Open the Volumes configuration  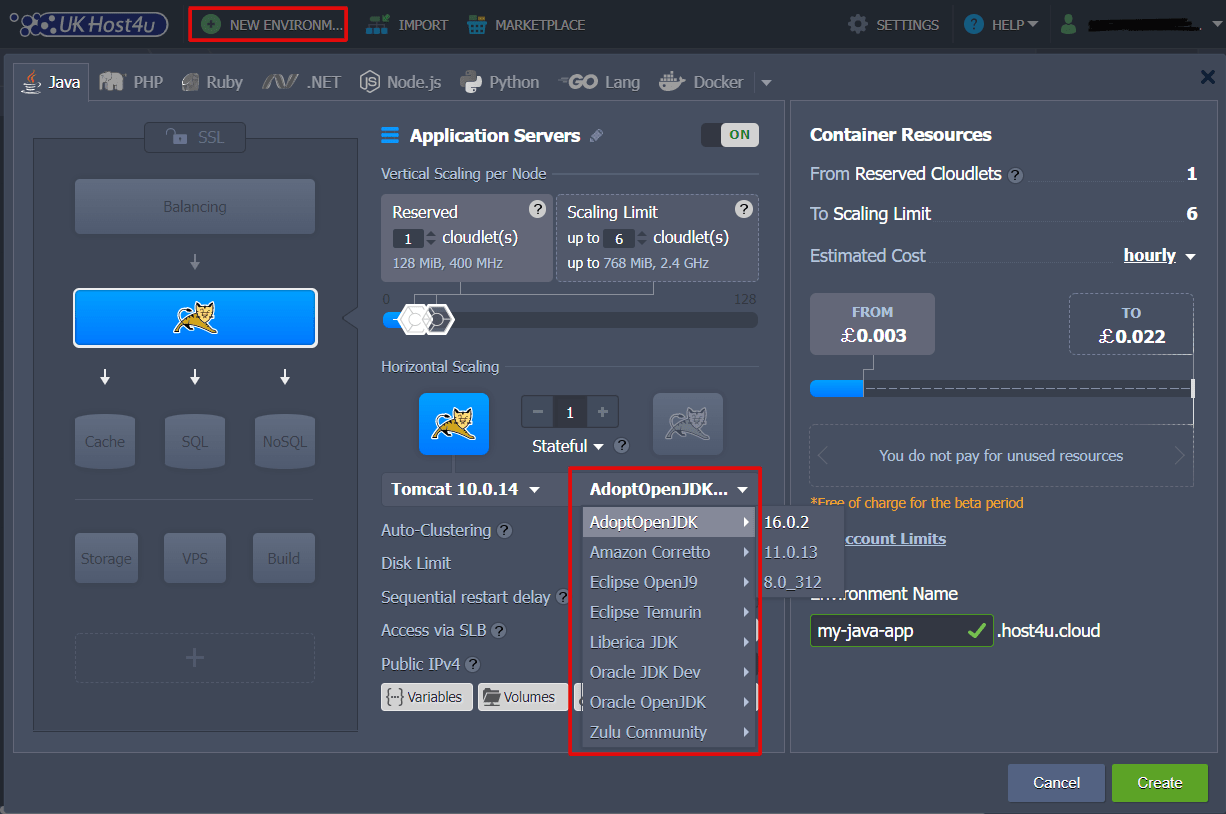[x=522, y=697]
